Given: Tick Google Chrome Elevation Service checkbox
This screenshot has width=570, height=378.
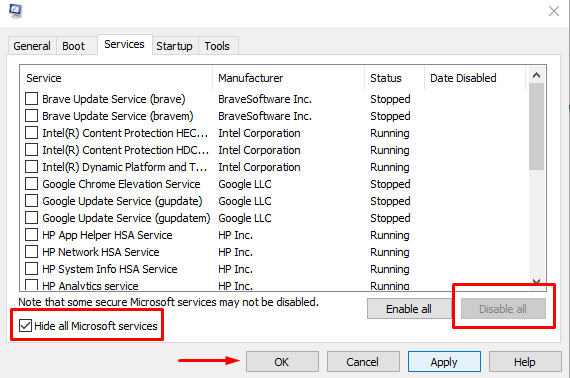Looking at the screenshot, I should coord(31,184).
